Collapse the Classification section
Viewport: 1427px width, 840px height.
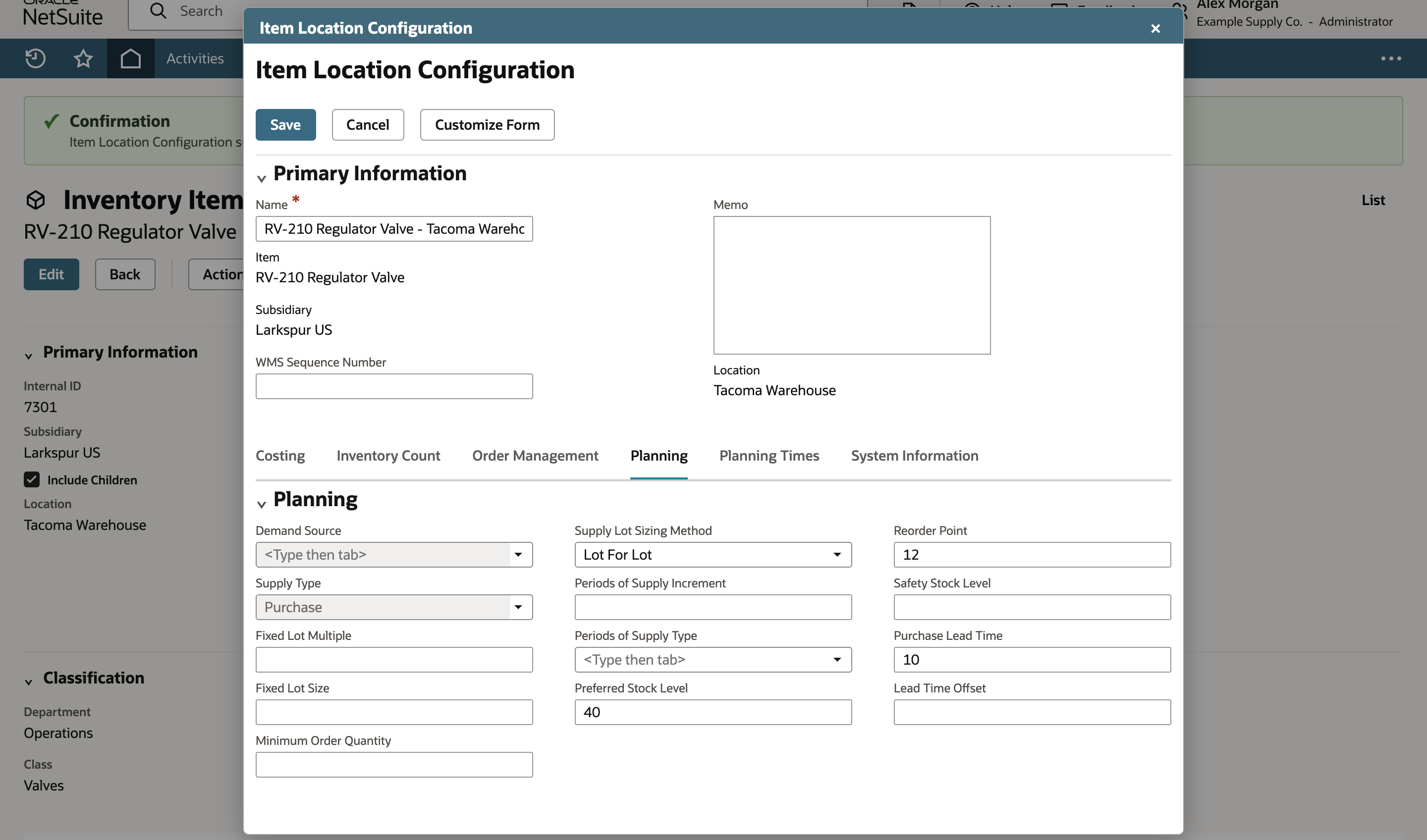(28, 682)
